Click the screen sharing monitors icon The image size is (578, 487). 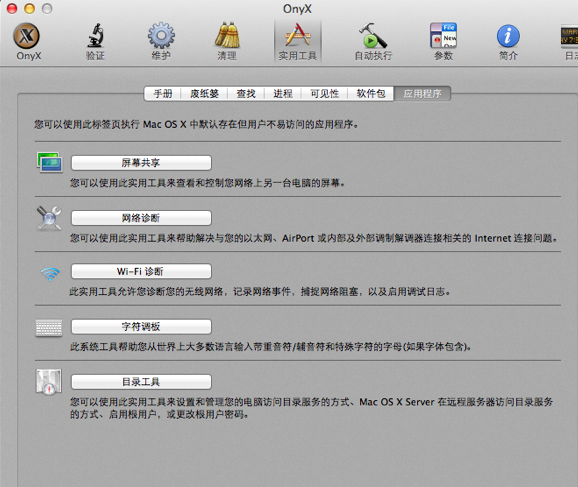point(50,162)
